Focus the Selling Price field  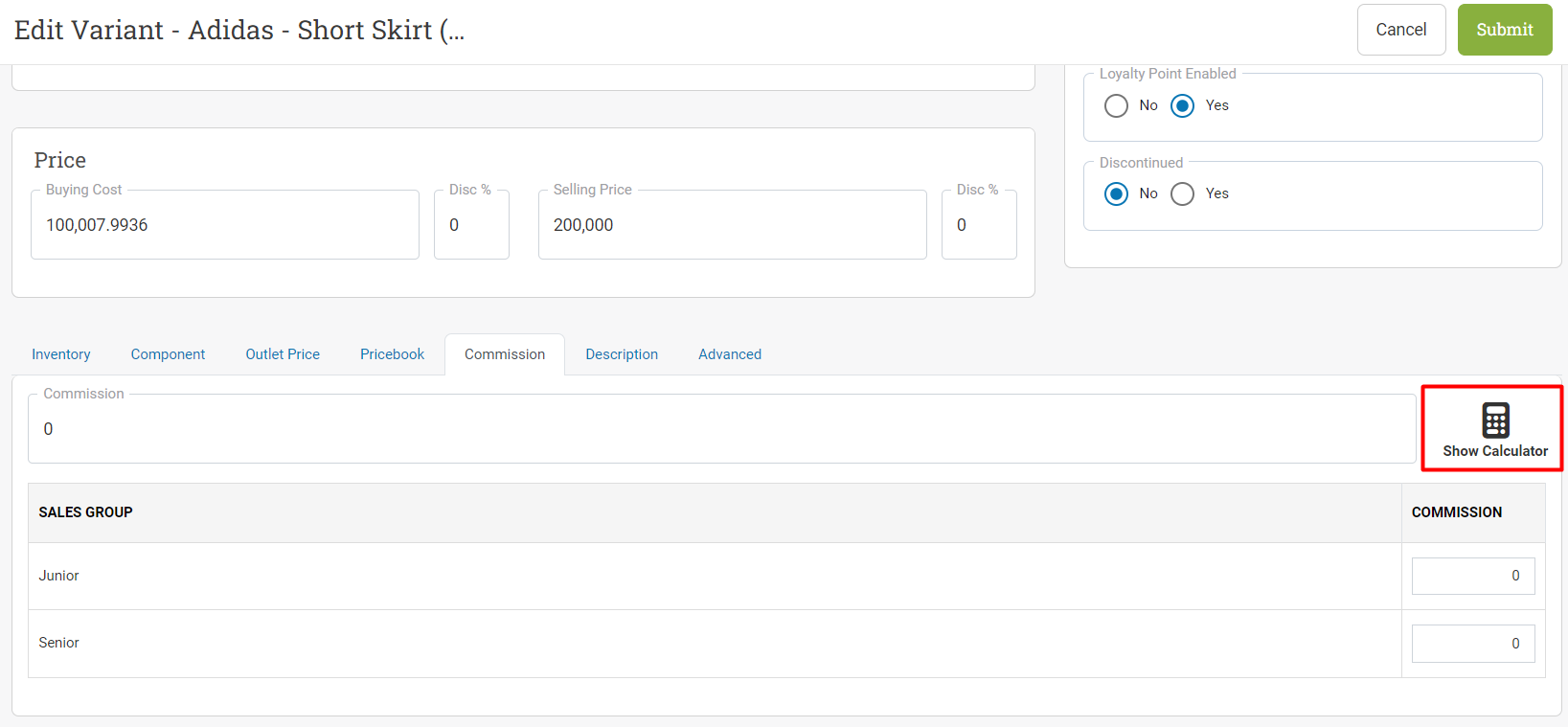point(732,225)
